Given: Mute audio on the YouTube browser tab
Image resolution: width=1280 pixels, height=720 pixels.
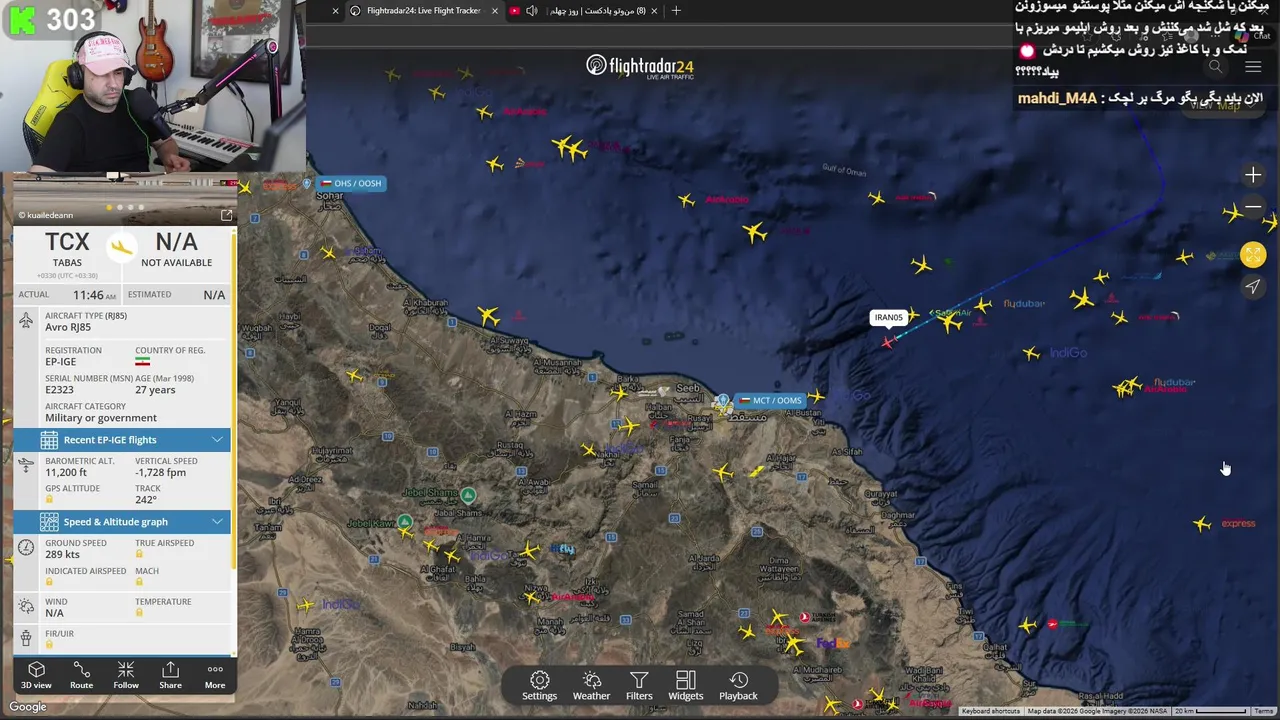Looking at the screenshot, I should click(531, 11).
